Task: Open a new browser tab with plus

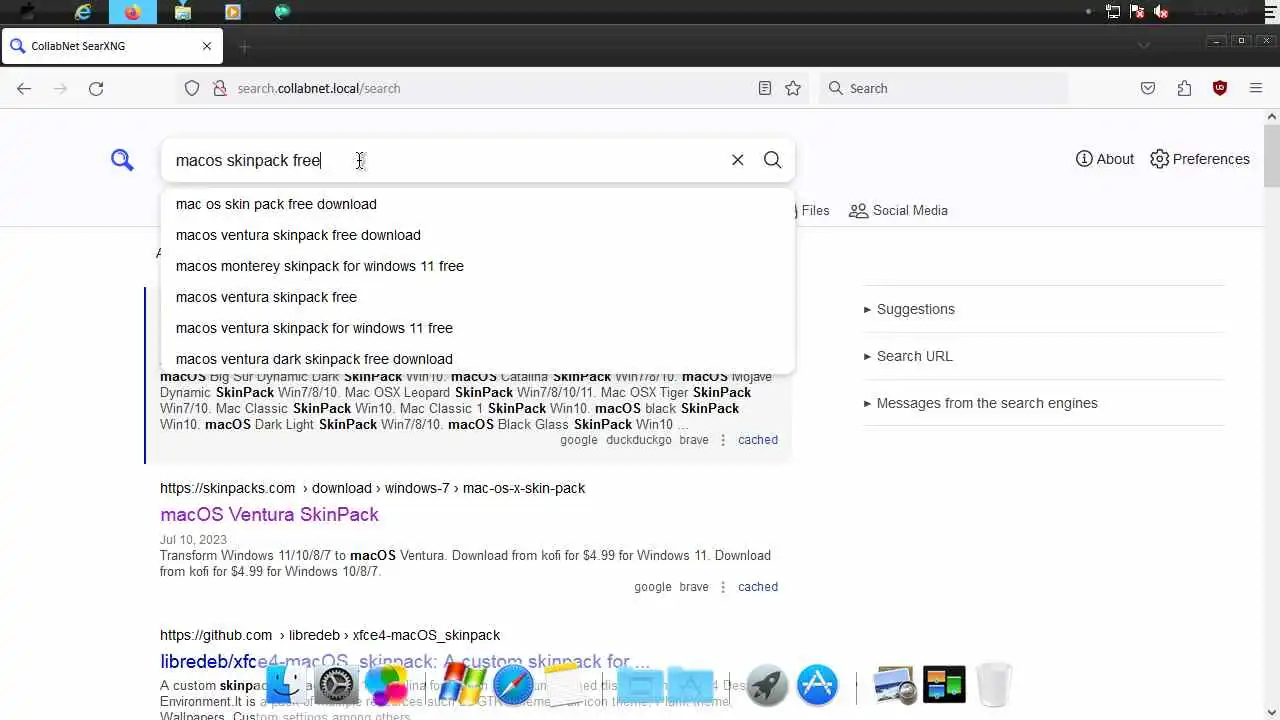Action: (244, 46)
